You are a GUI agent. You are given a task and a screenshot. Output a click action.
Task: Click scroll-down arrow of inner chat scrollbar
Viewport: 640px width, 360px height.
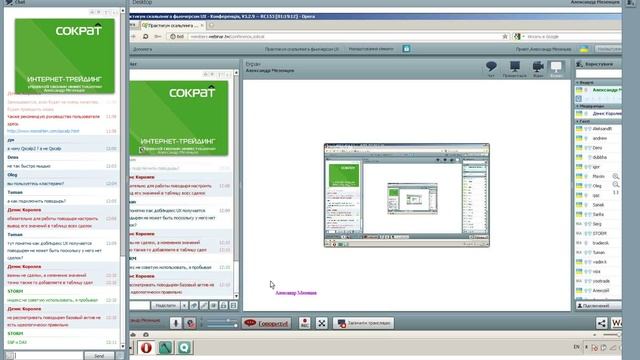pos(236,296)
